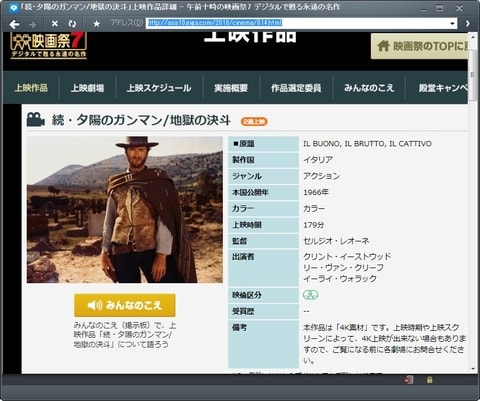
Task: Open the 上映作品 nav tab
Action: tap(31, 88)
